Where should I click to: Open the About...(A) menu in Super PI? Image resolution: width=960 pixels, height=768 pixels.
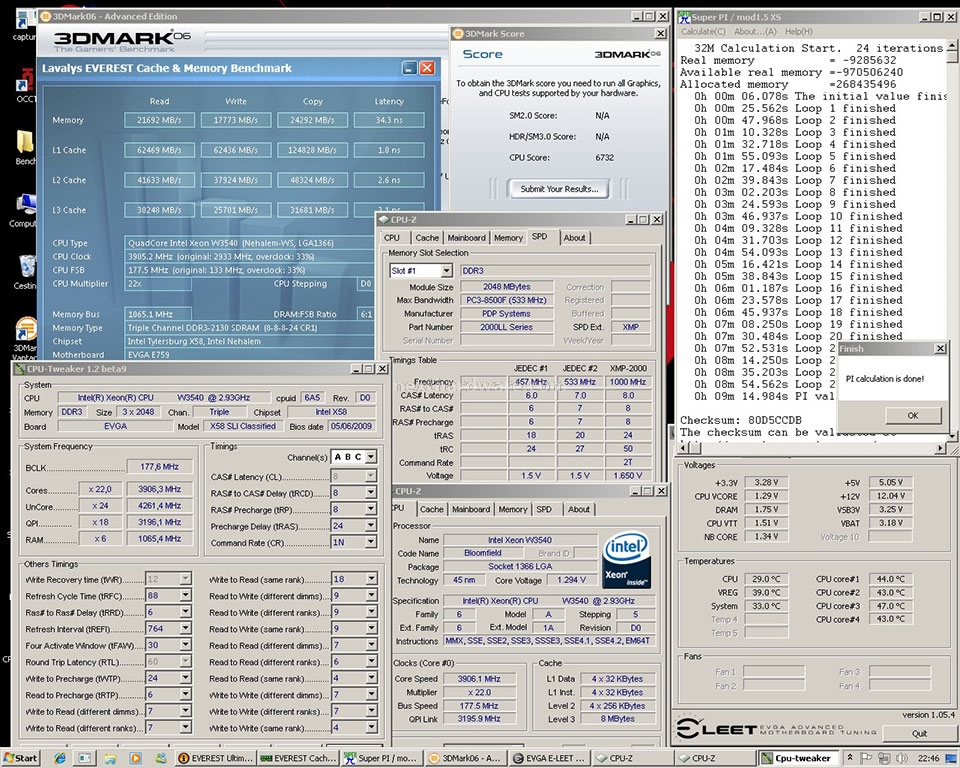tap(755, 31)
